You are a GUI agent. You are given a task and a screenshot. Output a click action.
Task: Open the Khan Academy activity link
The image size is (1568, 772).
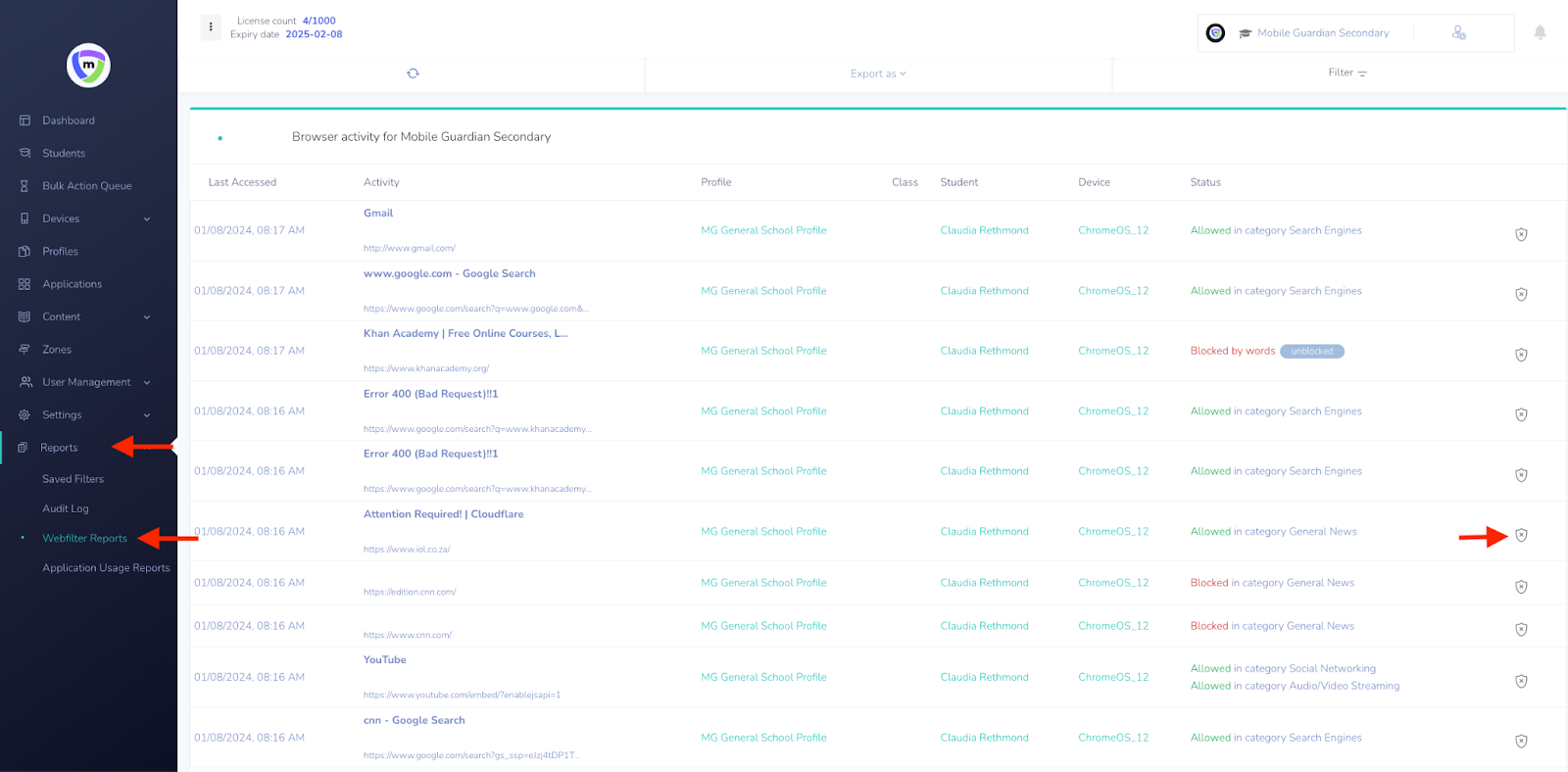coord(465,334)
